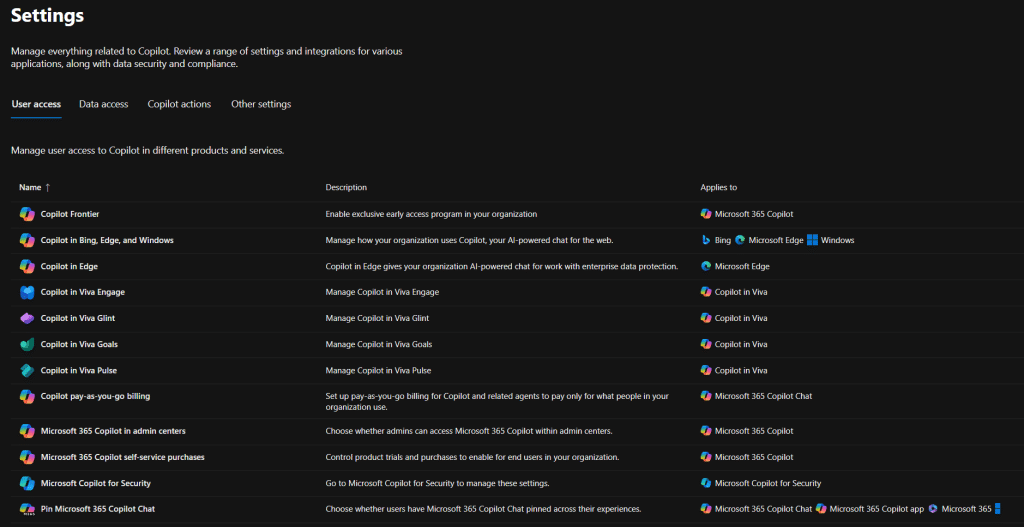Click 'Choose whether admins can access' description
This screenshot has height=527, width=1024.
pyautogui.click(x=469, y=431)
